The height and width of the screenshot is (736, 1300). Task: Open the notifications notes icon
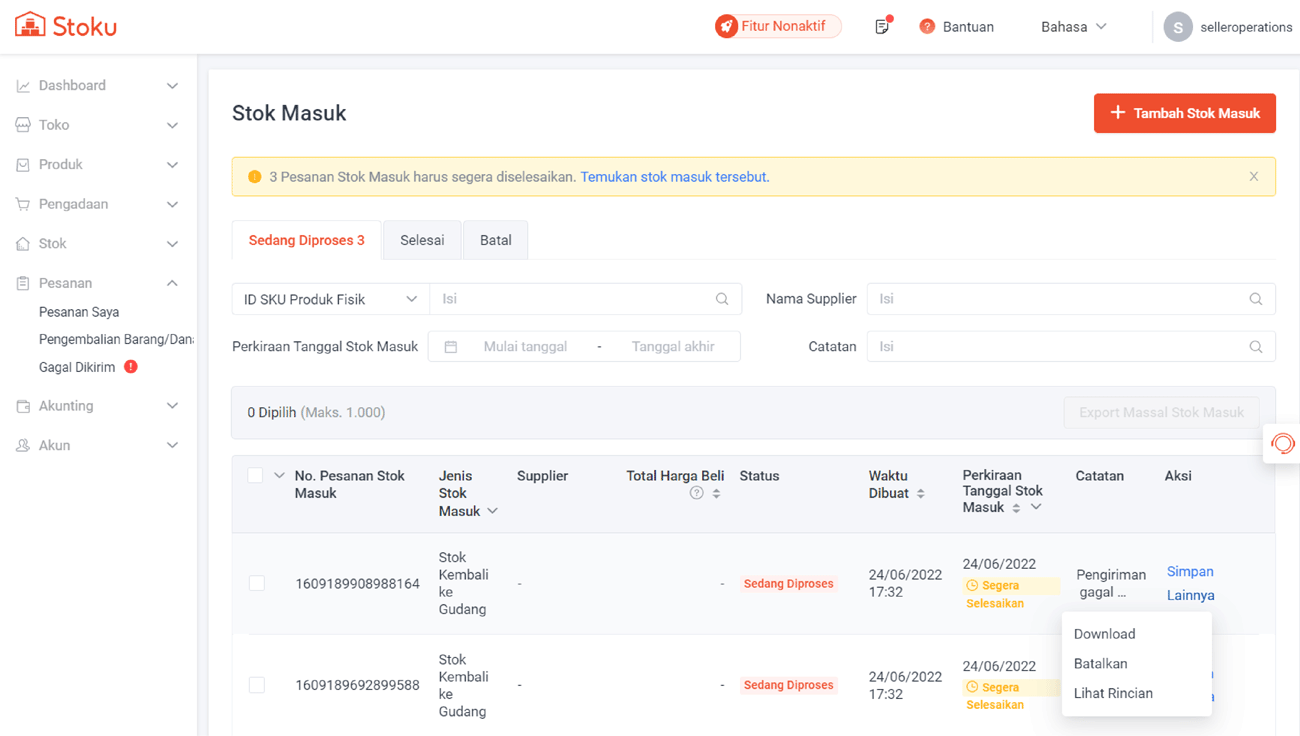[881, 27]
